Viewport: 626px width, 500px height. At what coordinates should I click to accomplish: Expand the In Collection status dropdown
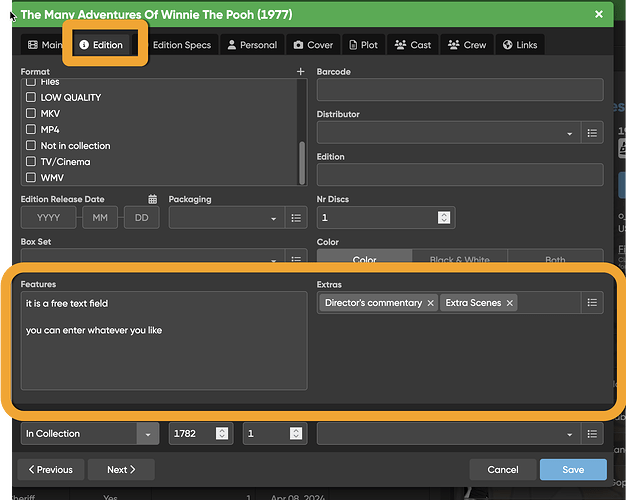point(148,434)
